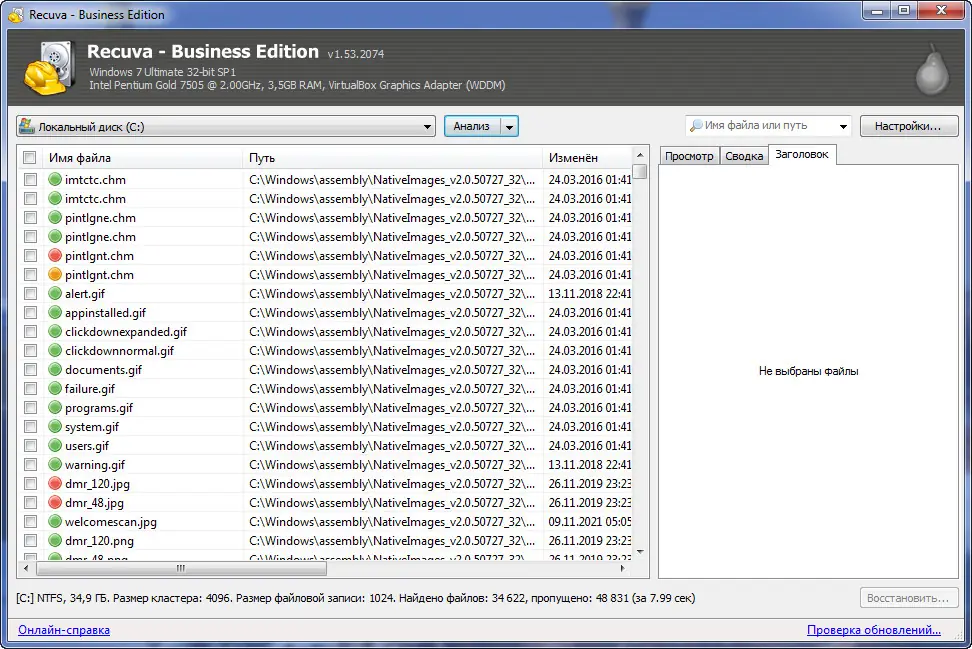972x649 pixels.
Task: Click the orange status dot beside pintlgnt.chm
Action: (55, 274)
